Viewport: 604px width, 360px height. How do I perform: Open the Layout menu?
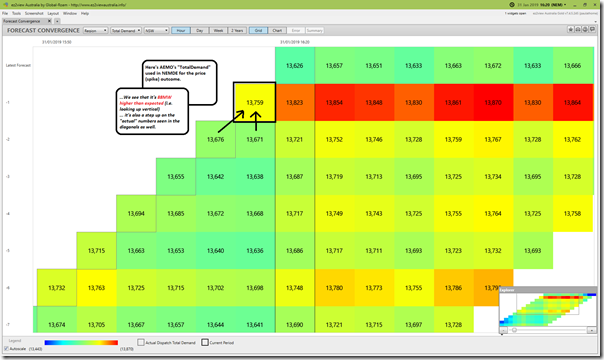coord(53,13)
